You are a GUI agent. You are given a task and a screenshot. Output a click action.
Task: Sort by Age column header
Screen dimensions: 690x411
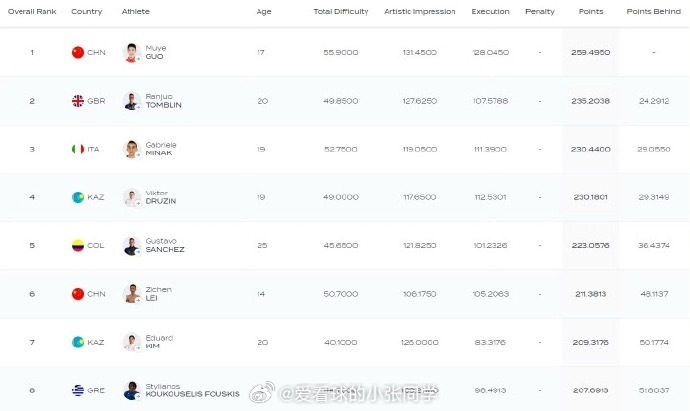pos(264,12)
